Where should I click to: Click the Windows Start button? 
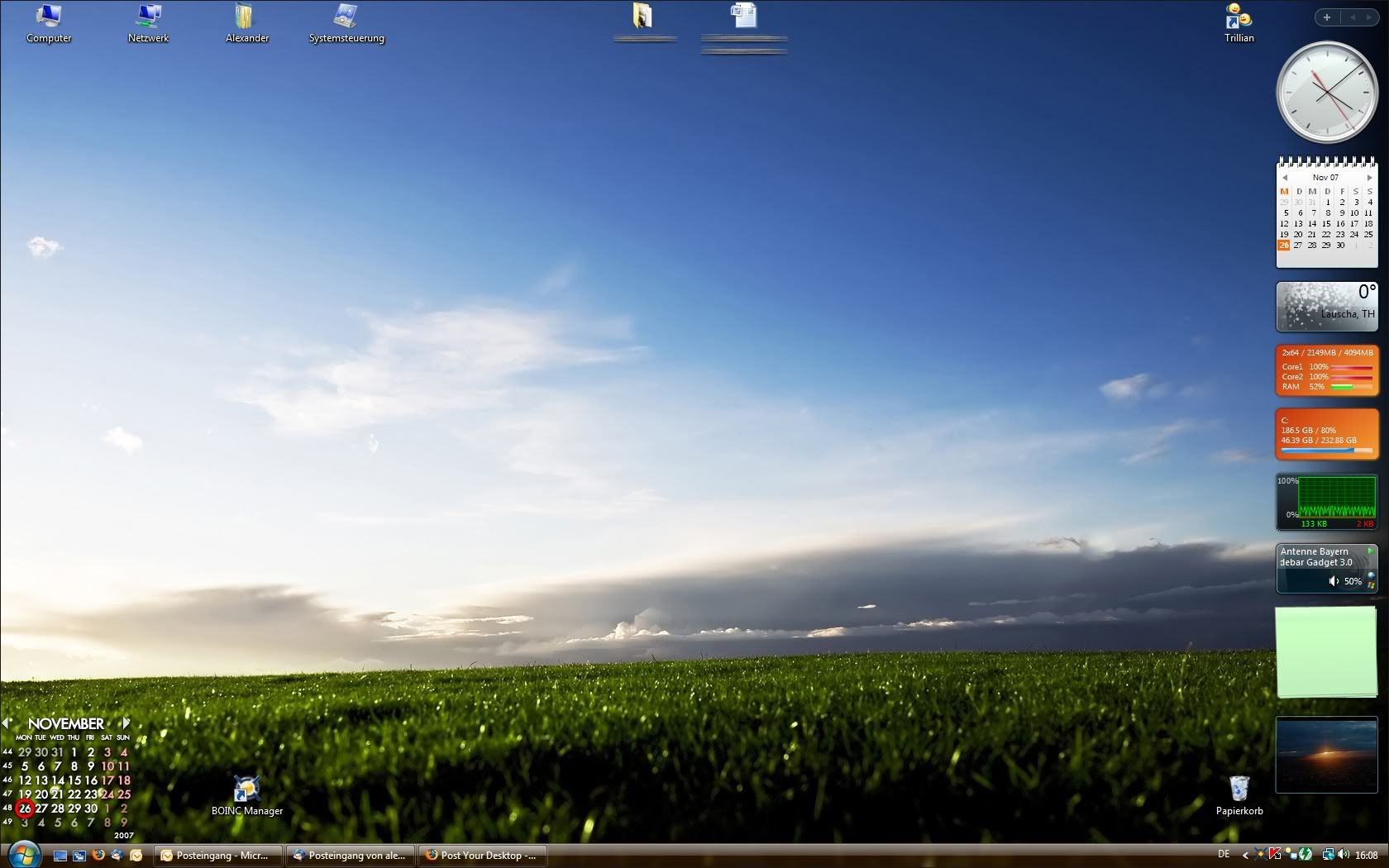[x=22, y=854]
